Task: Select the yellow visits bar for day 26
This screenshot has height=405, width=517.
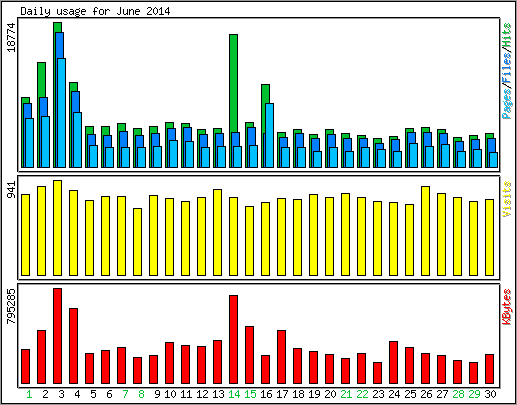Action: (425, 231)
